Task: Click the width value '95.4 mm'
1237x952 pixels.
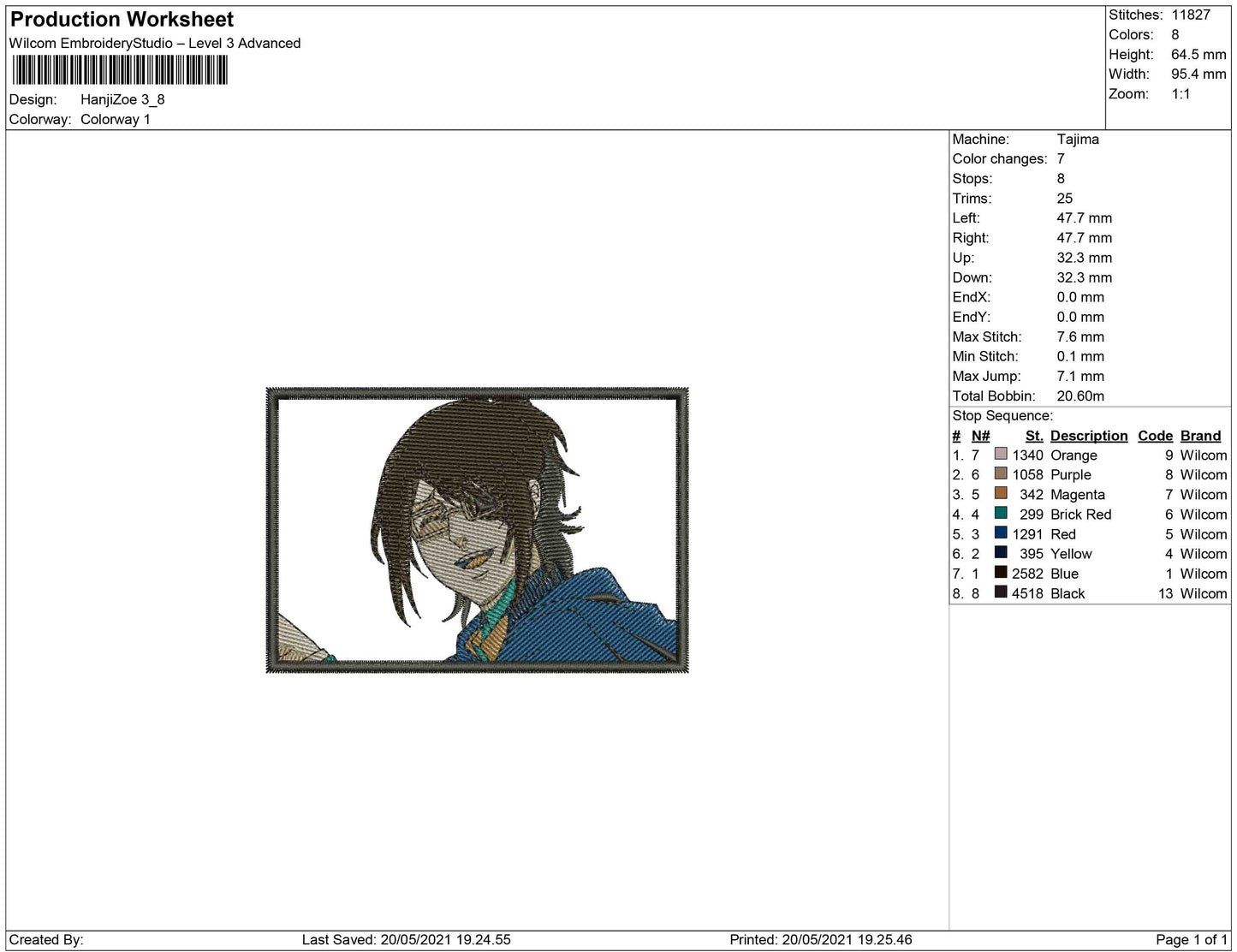Action: (x=1198, y=74)
